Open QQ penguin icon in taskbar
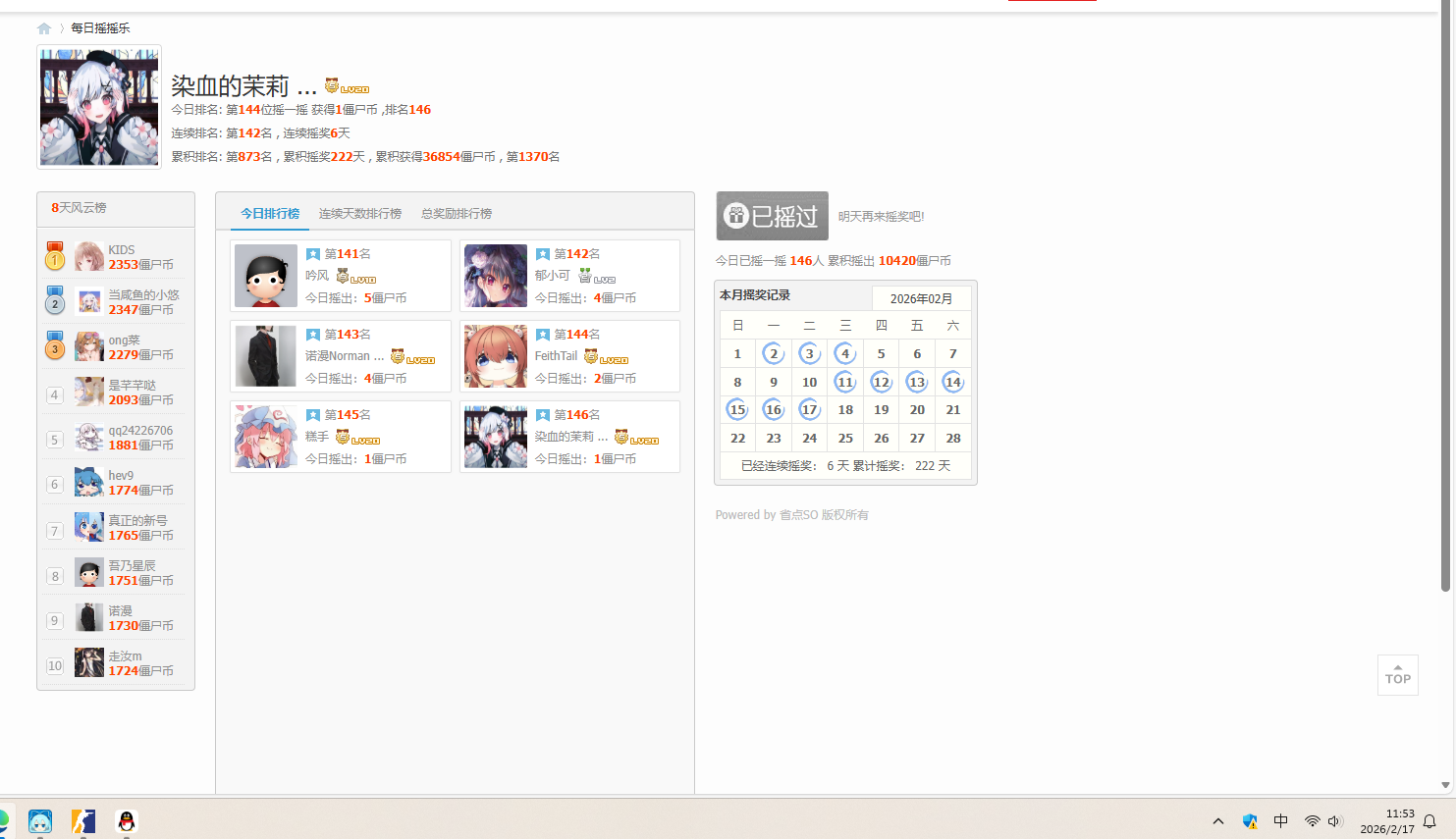Image resolution: width=1456 pixels, height=839 pixels. [127, 821]
